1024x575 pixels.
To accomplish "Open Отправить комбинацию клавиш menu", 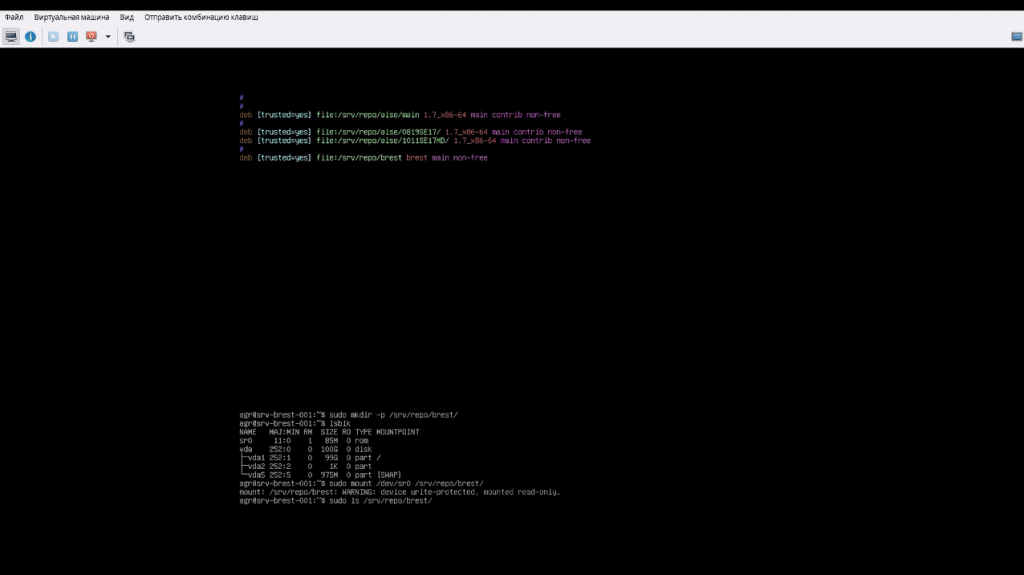I will coord(201,17).
